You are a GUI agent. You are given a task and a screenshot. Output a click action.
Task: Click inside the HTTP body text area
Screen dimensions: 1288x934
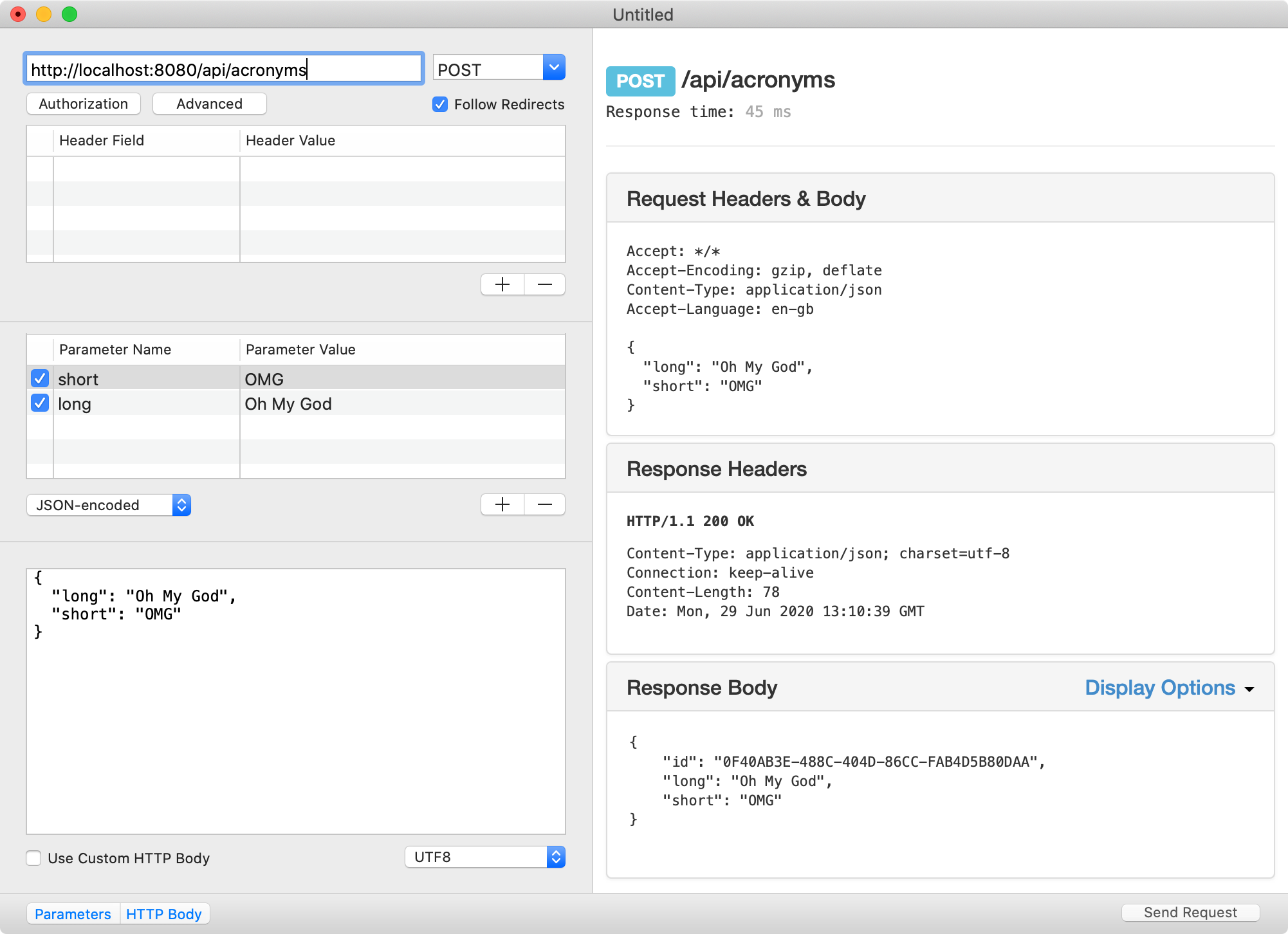point(296,701)
